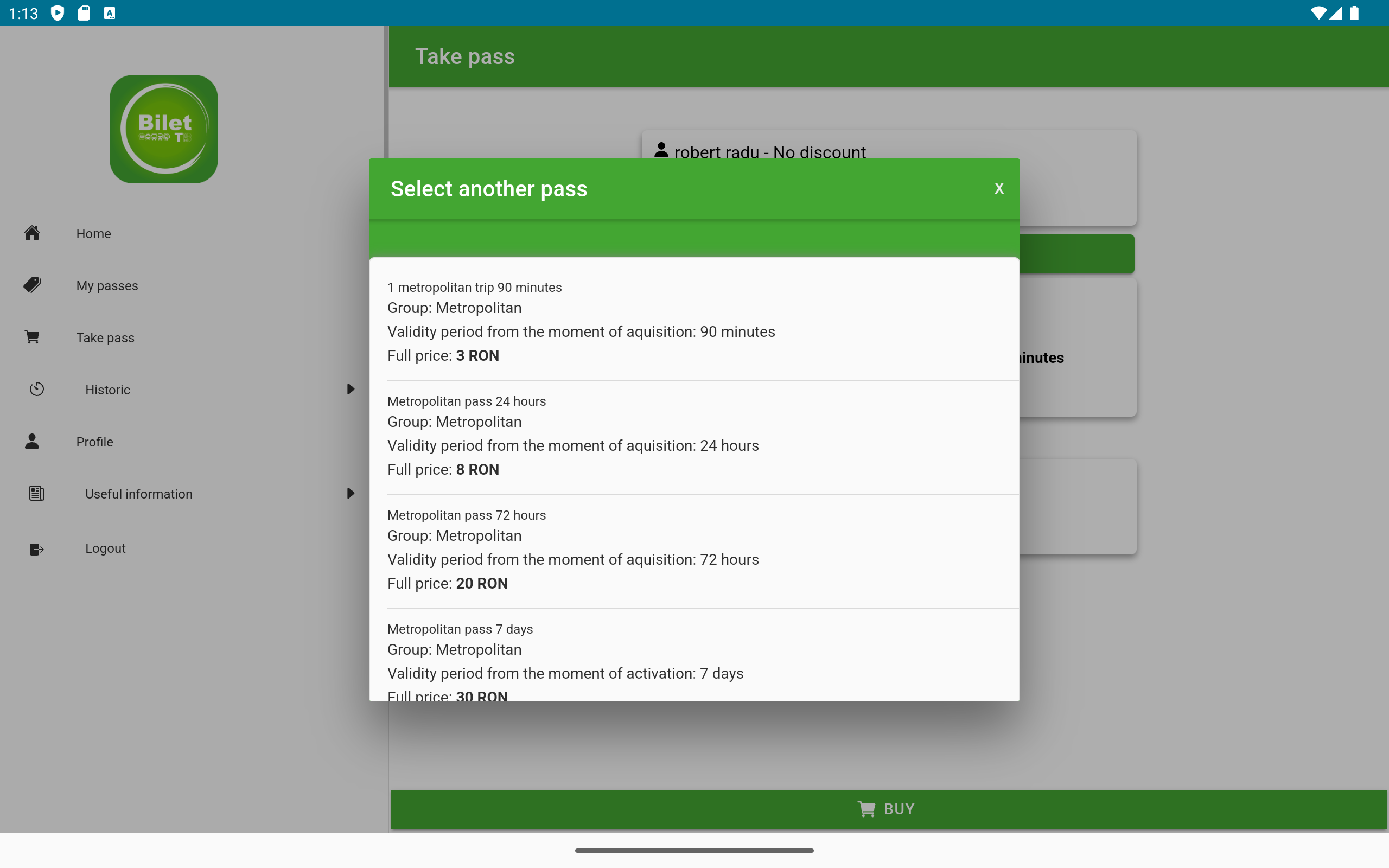Click the My passes tag icon
This screenshot has height=868, width=1389.
coord(32,285)
